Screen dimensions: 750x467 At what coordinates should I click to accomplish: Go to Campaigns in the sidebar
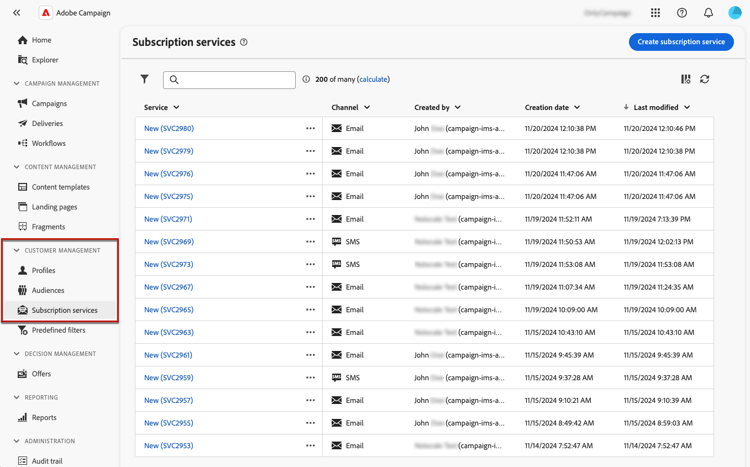pyautogui.click(x=49, y=104)
